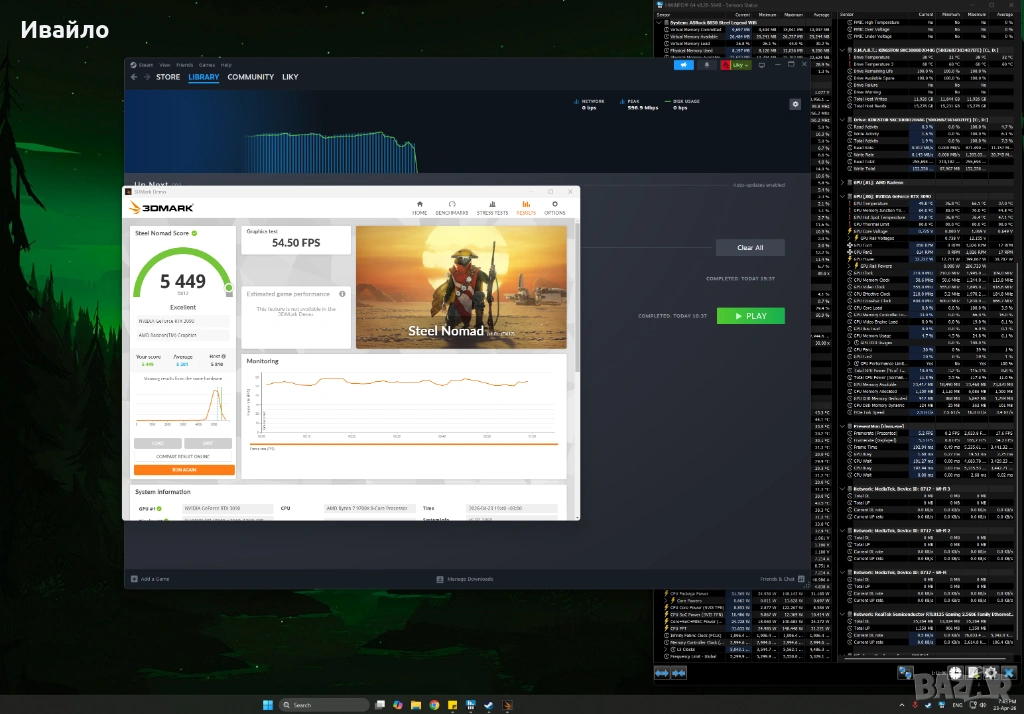
Task: Open Steam notifications bell
Action: point(709,65)
